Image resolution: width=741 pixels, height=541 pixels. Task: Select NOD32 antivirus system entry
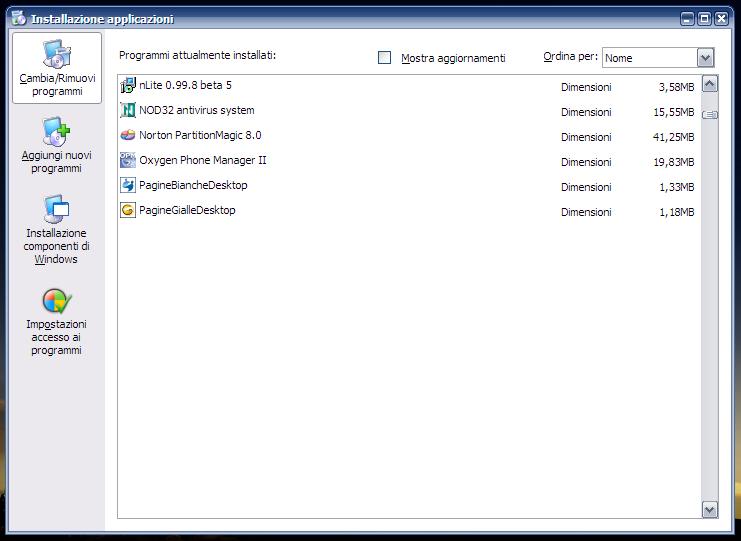[409, 111]
